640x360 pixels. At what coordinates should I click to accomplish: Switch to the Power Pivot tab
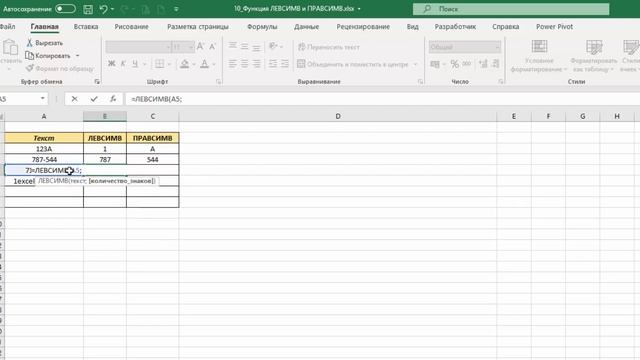coord(554,27)
